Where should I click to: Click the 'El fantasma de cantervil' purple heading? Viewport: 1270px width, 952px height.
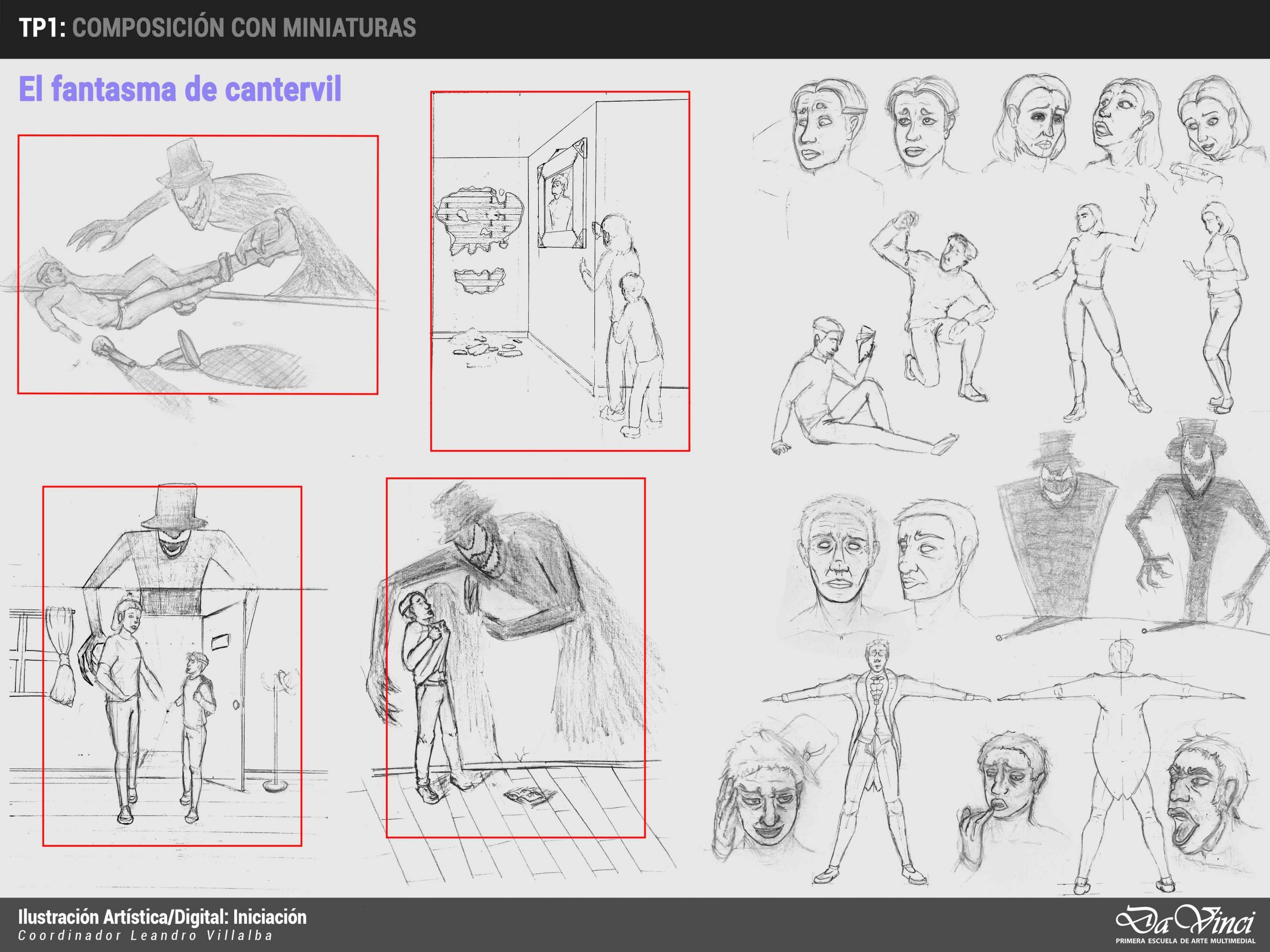point(180,90)
